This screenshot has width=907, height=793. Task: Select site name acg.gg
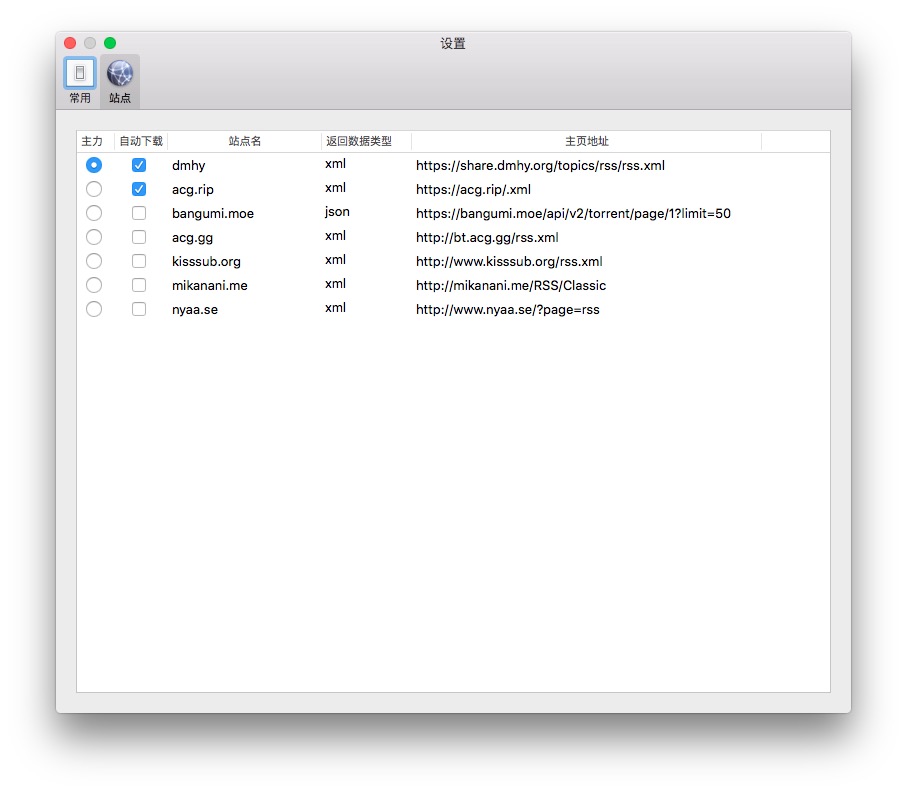tap(193, 238)
